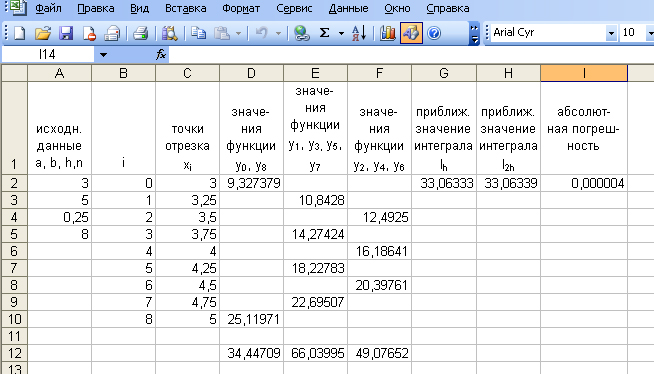Click the Excel document icon before Файл
The image size is (654, 374).
(x=18, y=8)
